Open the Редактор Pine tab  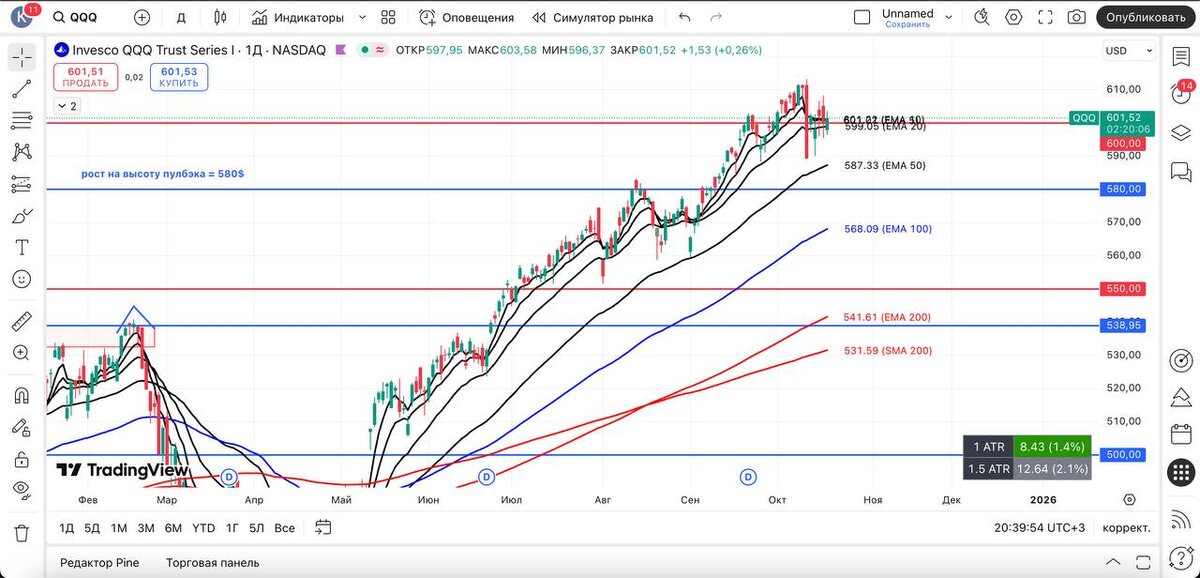point(100,562)
